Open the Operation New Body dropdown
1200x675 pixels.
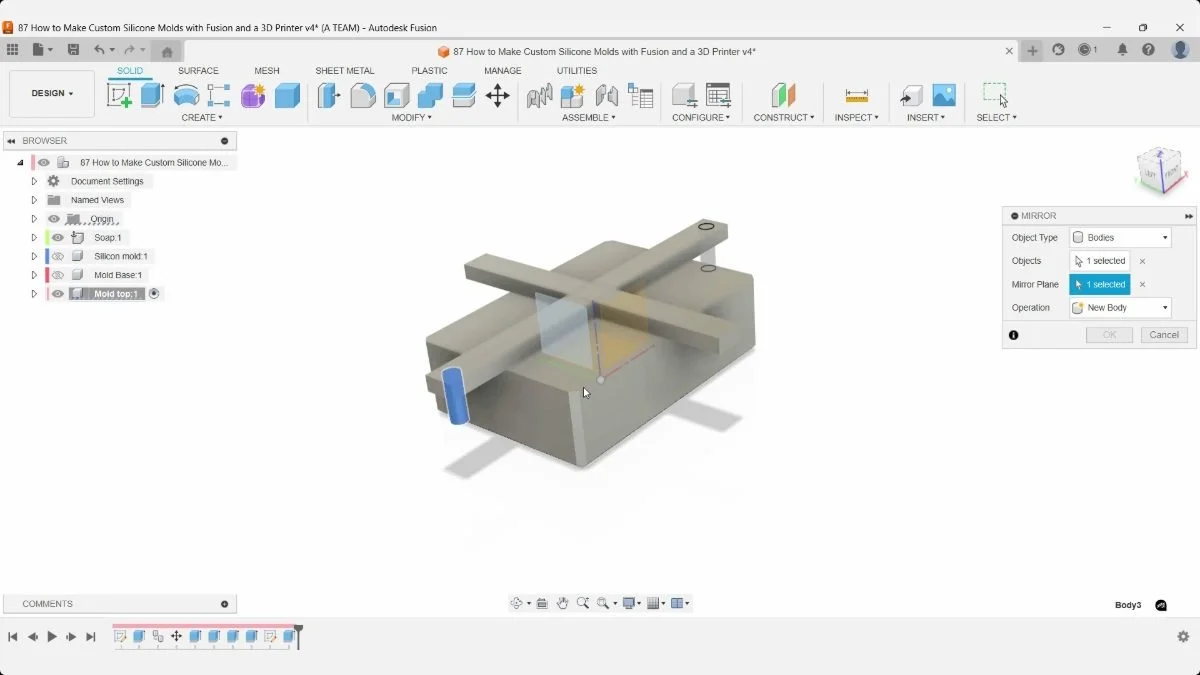click(x=1120, y=308)
